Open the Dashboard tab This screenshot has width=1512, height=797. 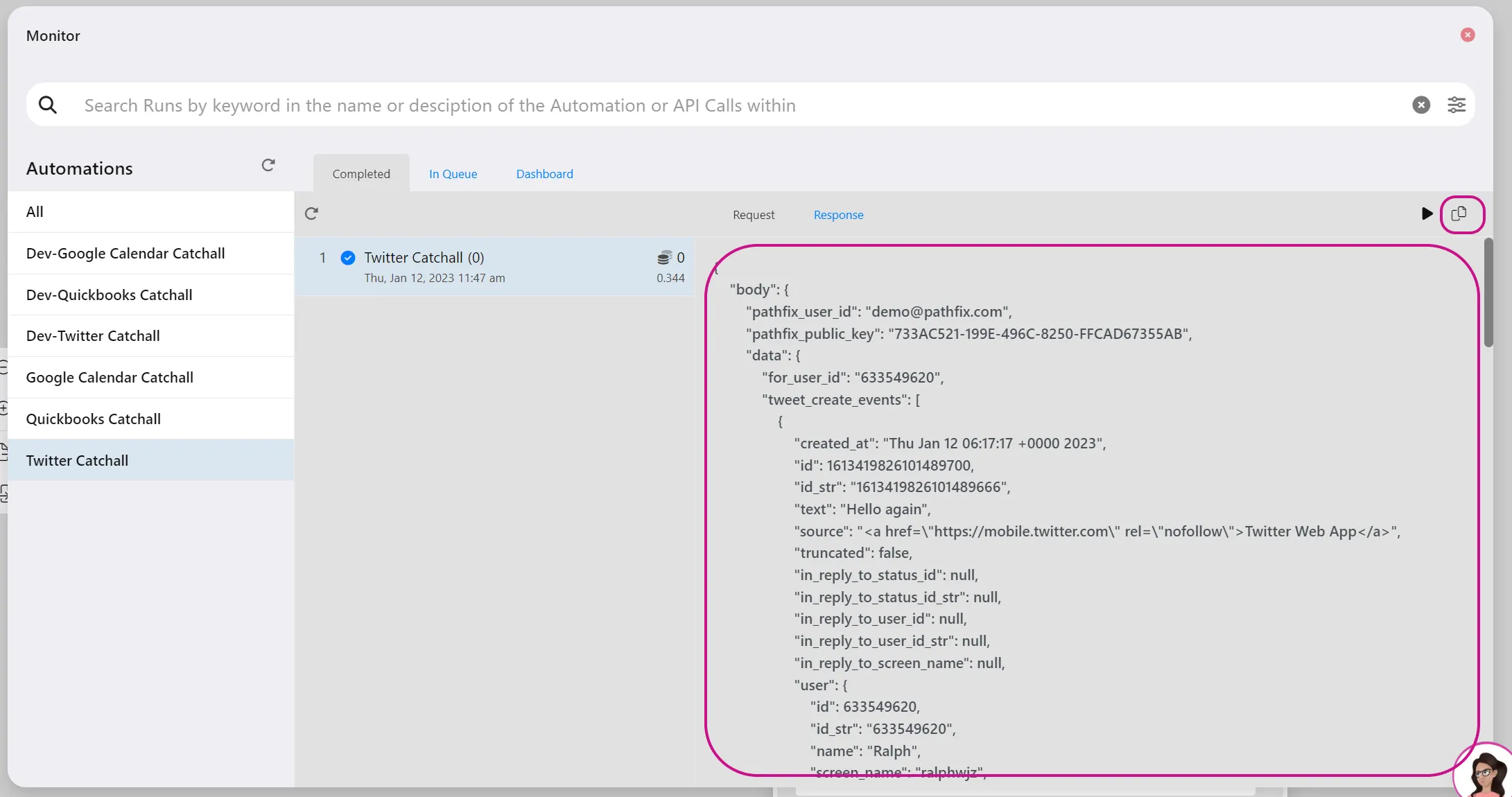pyautogui.click(x=544, y=174)
